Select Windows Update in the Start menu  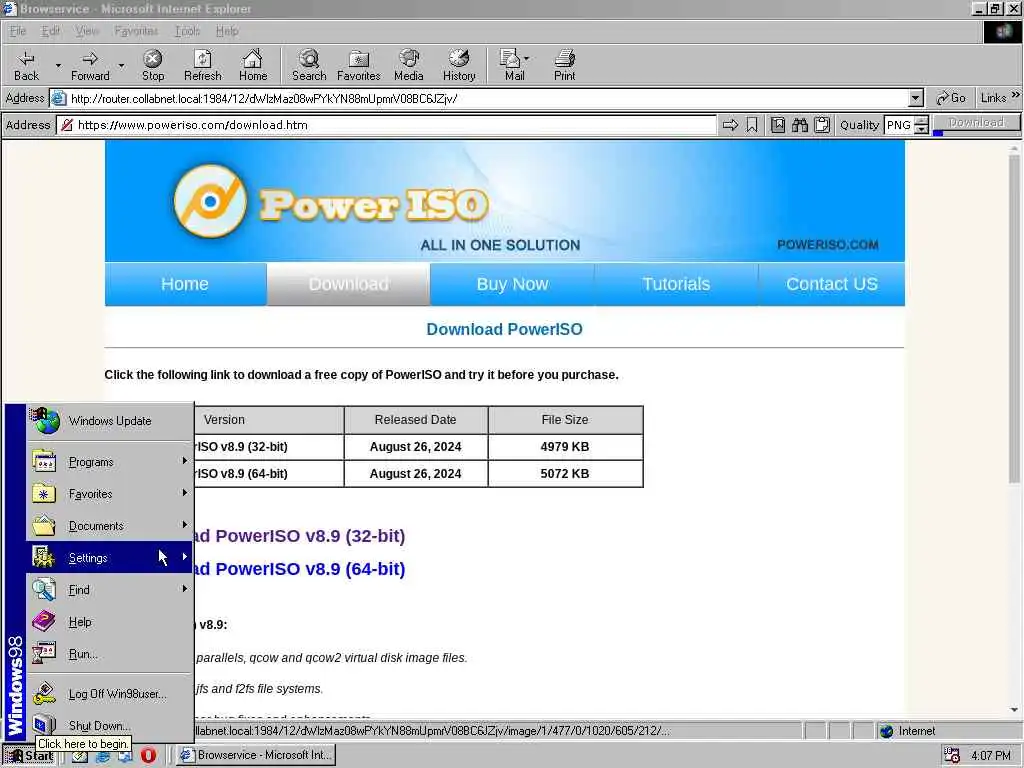110,421
